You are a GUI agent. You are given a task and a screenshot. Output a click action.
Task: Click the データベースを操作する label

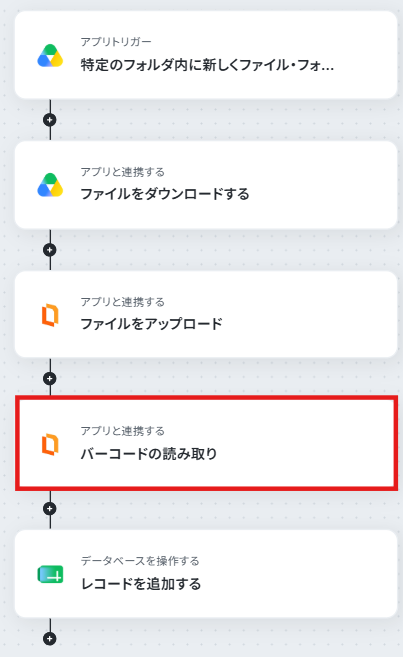[x=140, y=561]
